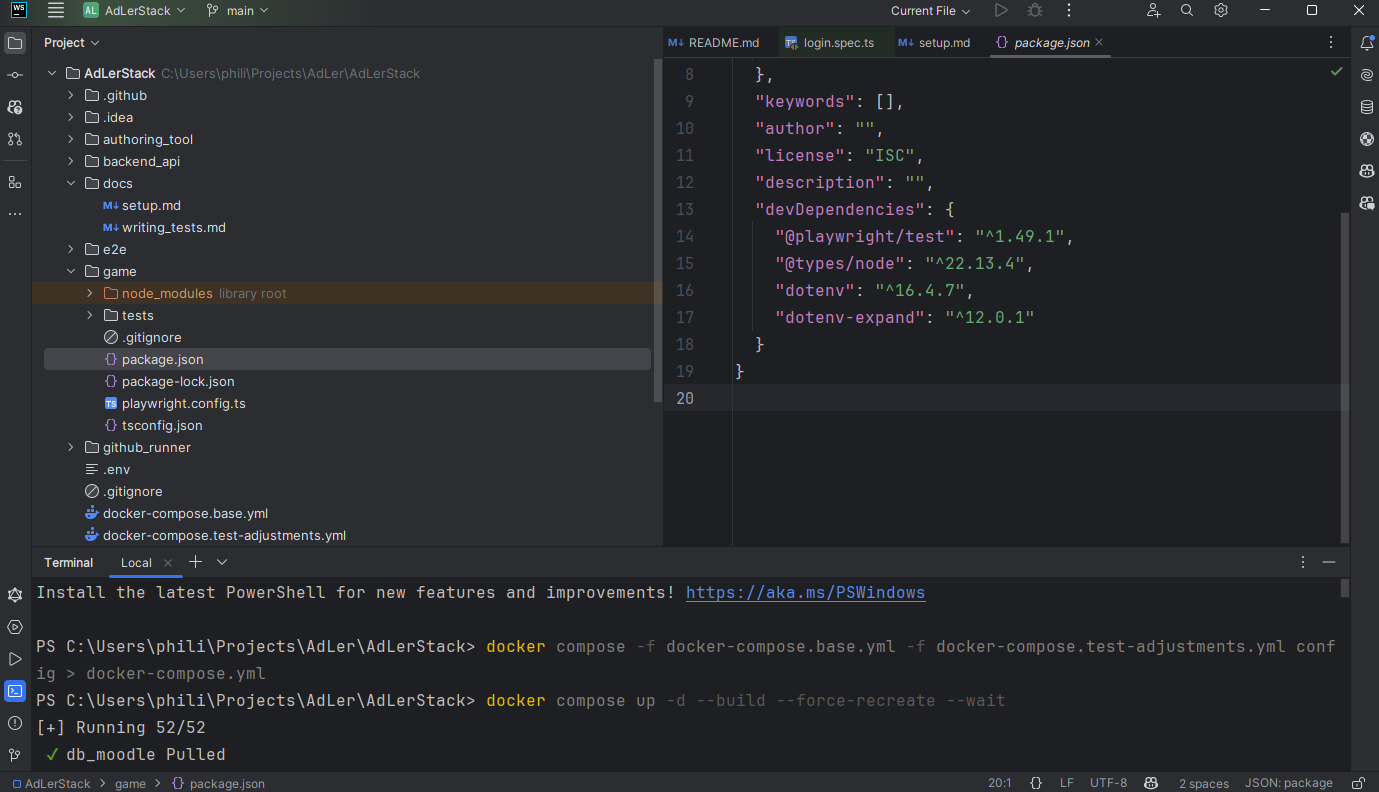Expand the backend_api folder
Image resolution: width=1379 pixels, height=792 pixels.
click(x=69, y=161)
